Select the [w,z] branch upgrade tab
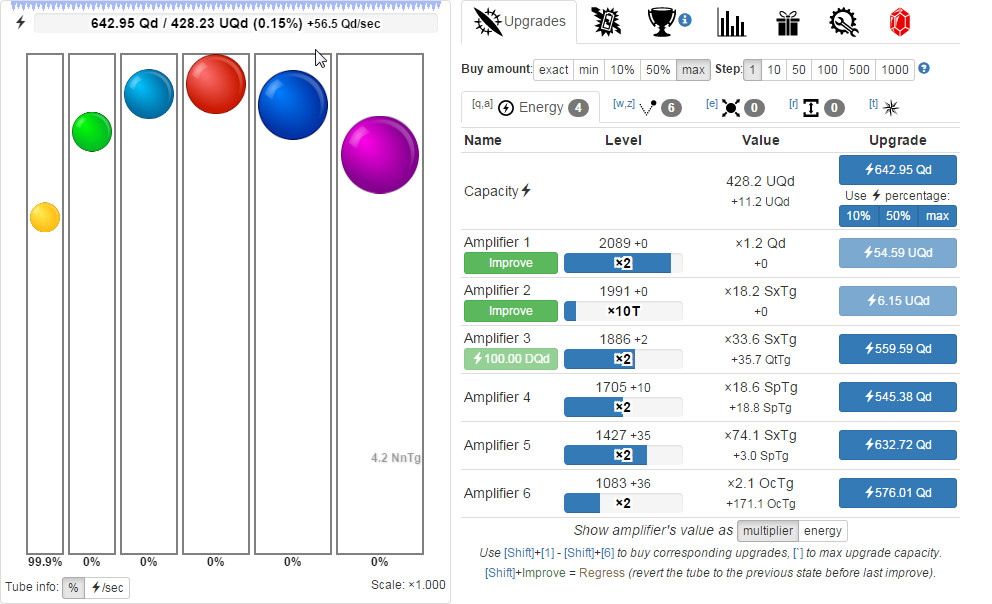Image resolution: width=992 pixels, height=604 pixels. 651,106
